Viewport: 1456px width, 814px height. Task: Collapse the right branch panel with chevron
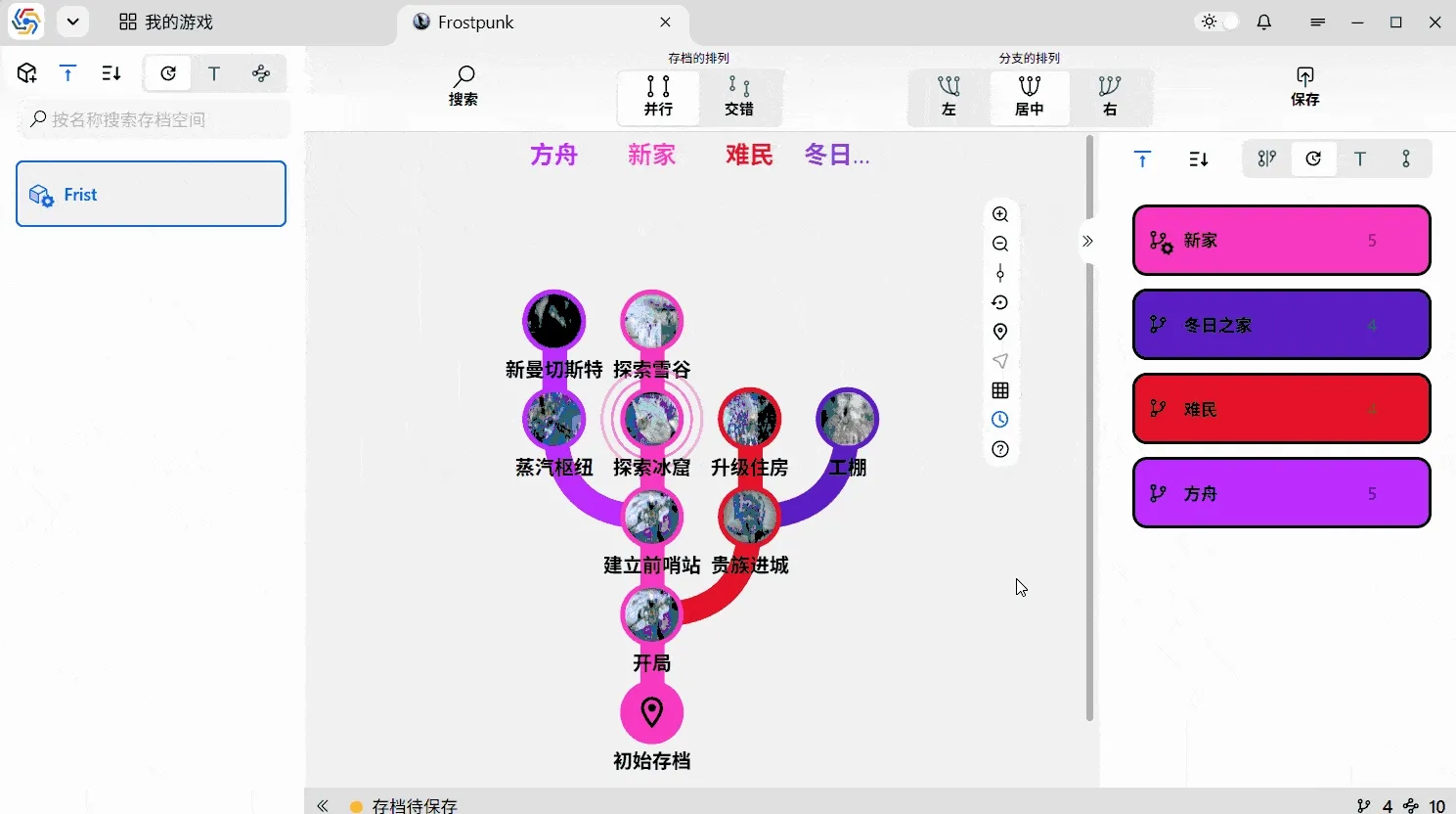[x=1087, y=241]
